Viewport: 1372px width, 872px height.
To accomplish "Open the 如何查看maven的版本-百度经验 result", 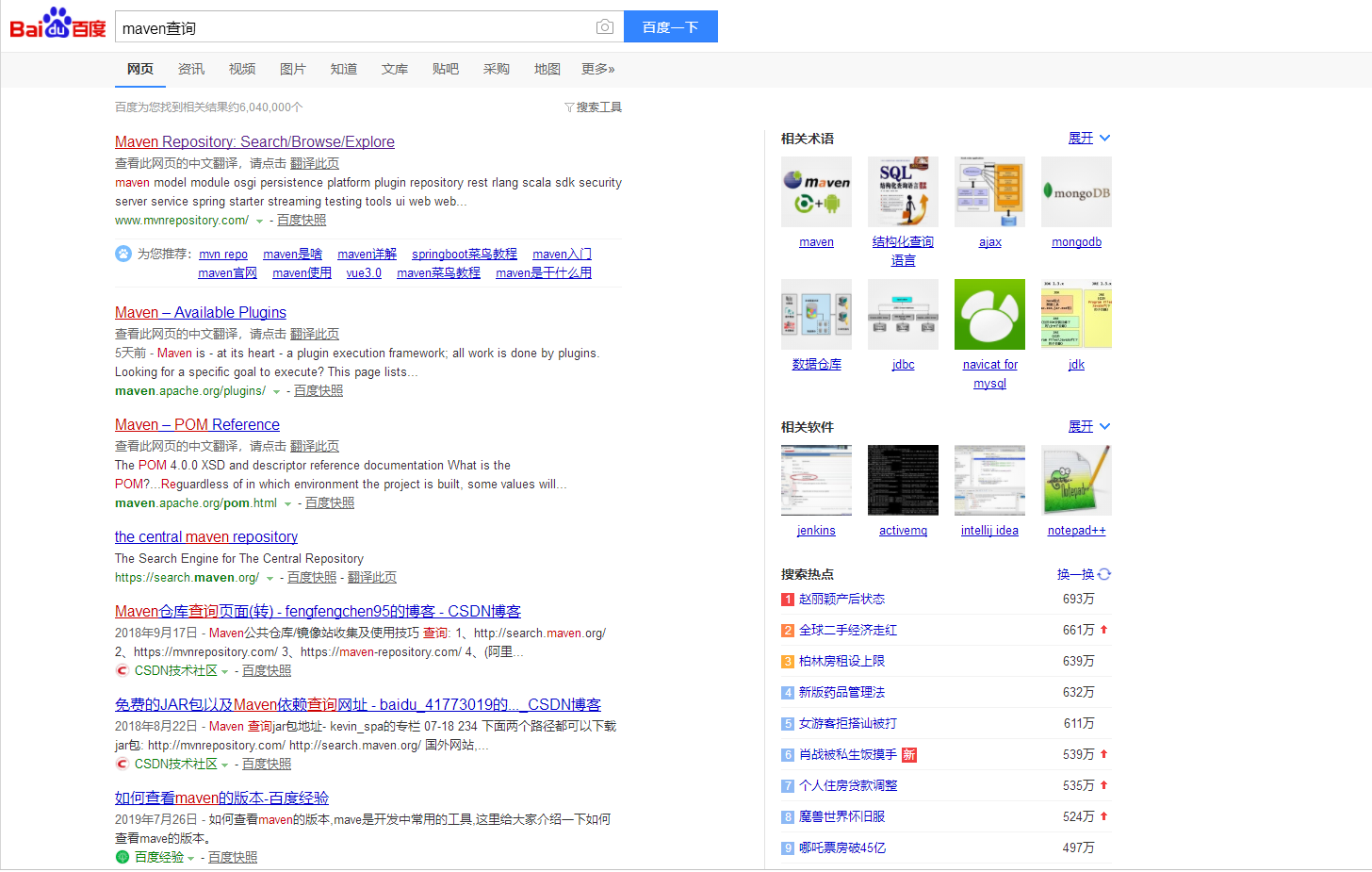I will (221, 798).
